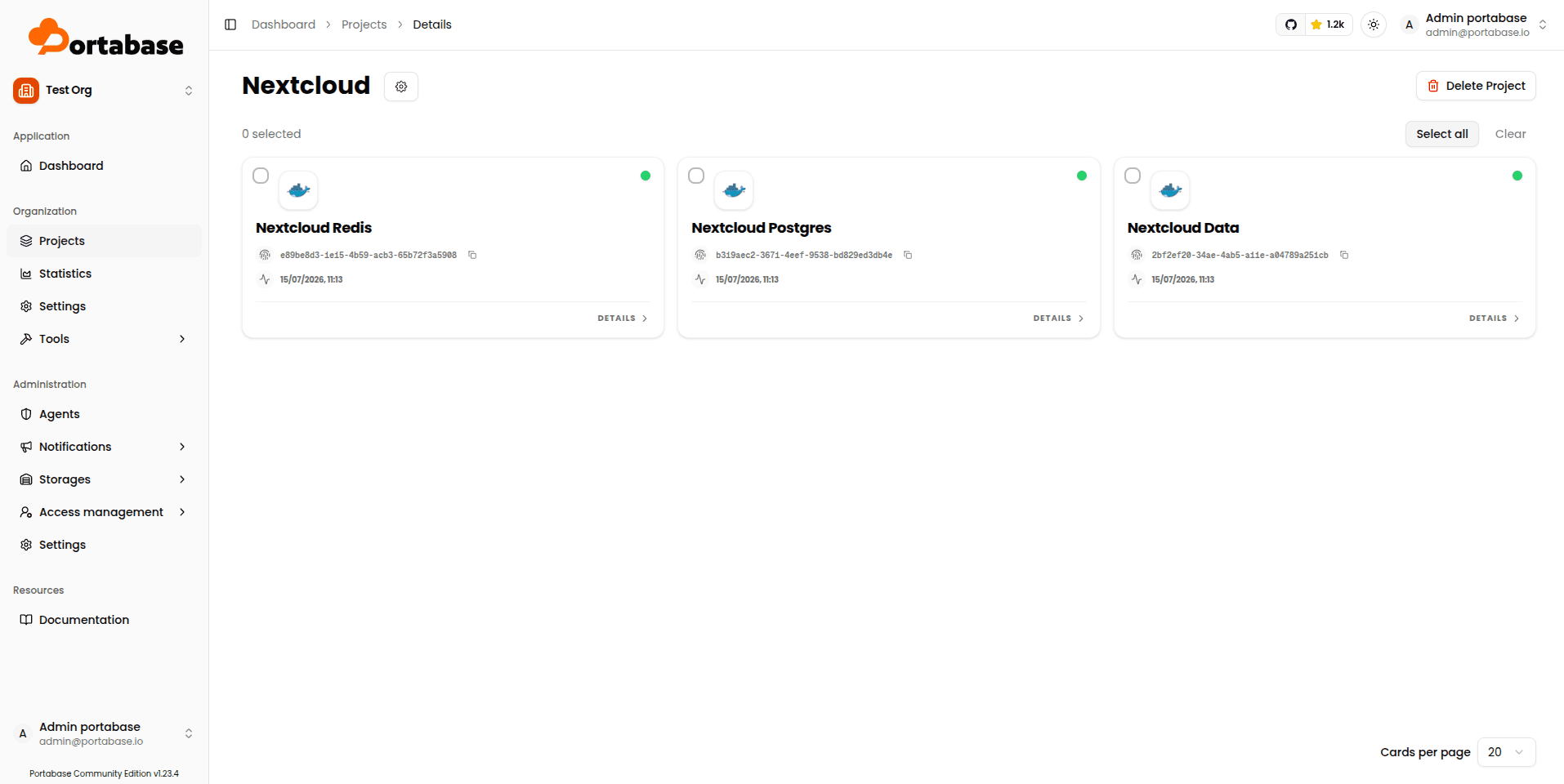Click the admin avatar in top bar

click(1409, 24)
